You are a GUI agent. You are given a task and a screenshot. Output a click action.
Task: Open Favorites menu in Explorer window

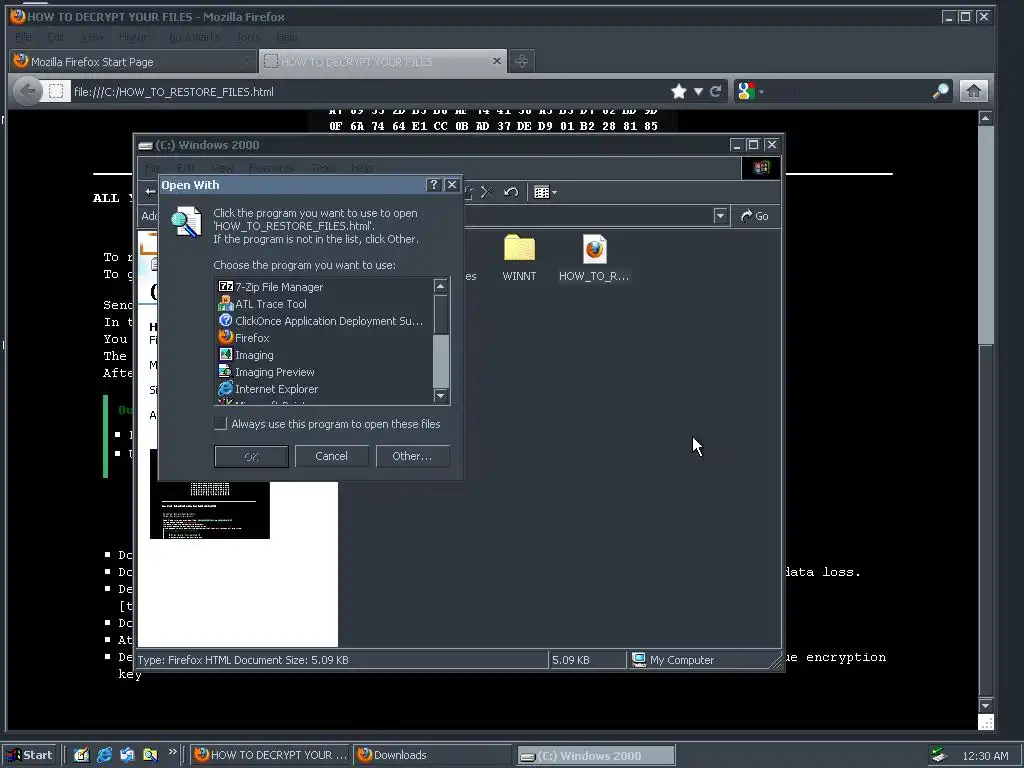pos(271,168)
